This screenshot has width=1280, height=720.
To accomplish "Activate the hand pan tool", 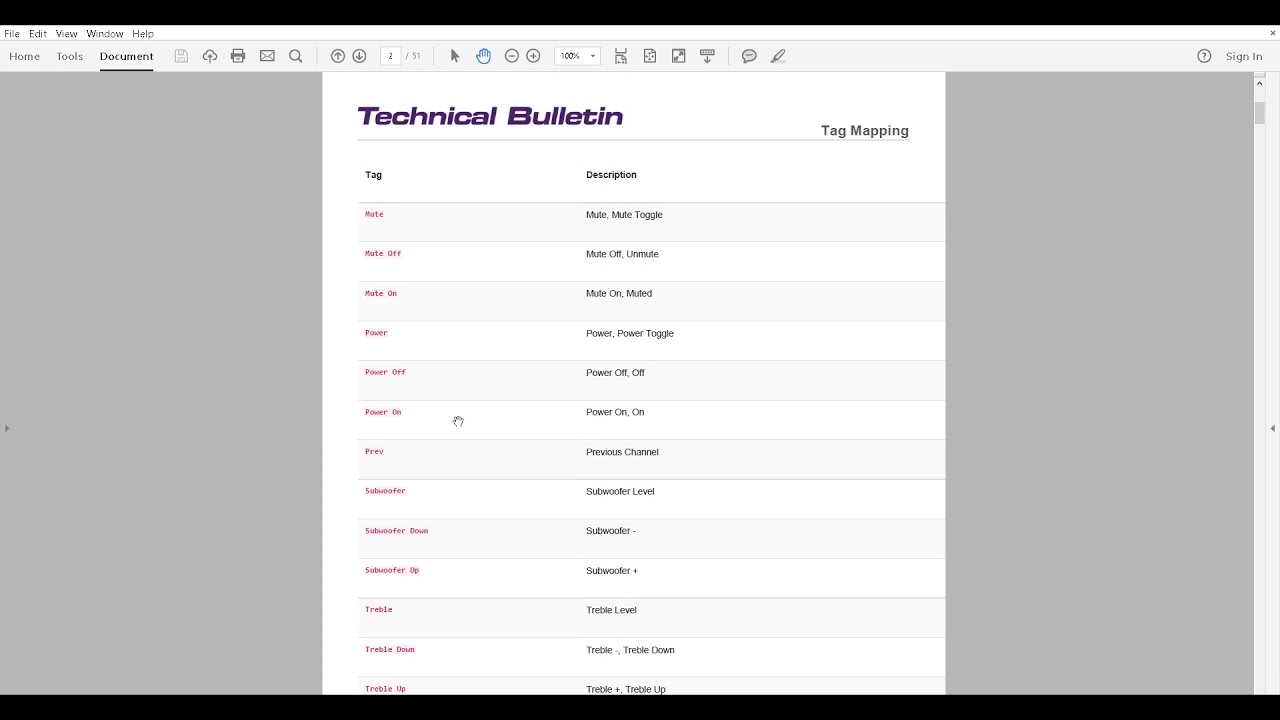I will [484, 56].
